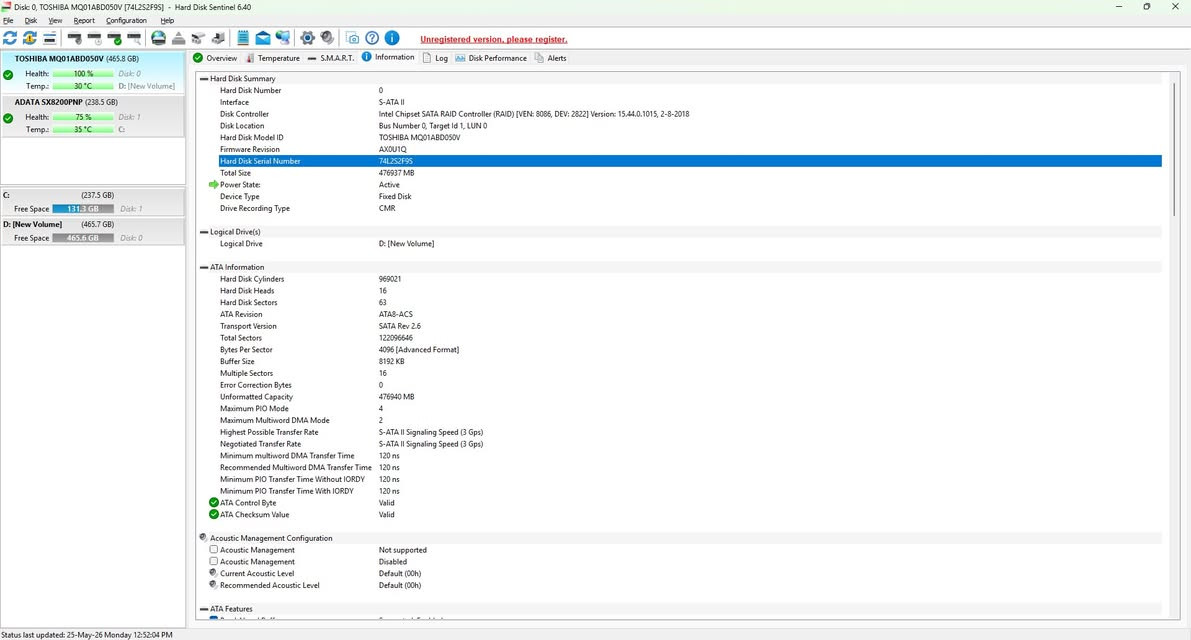
Task: Click the ADATA 75 % health bar
Action: coord(83,117)
